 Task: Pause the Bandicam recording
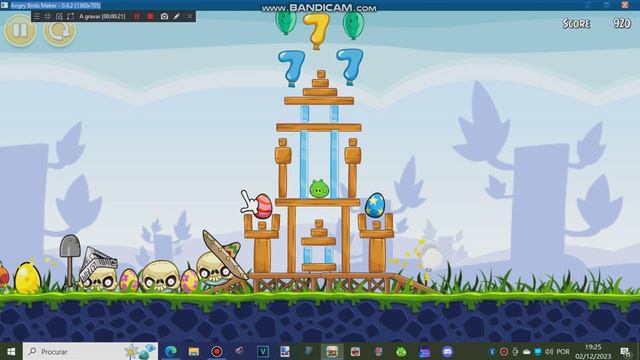point(137,16)
